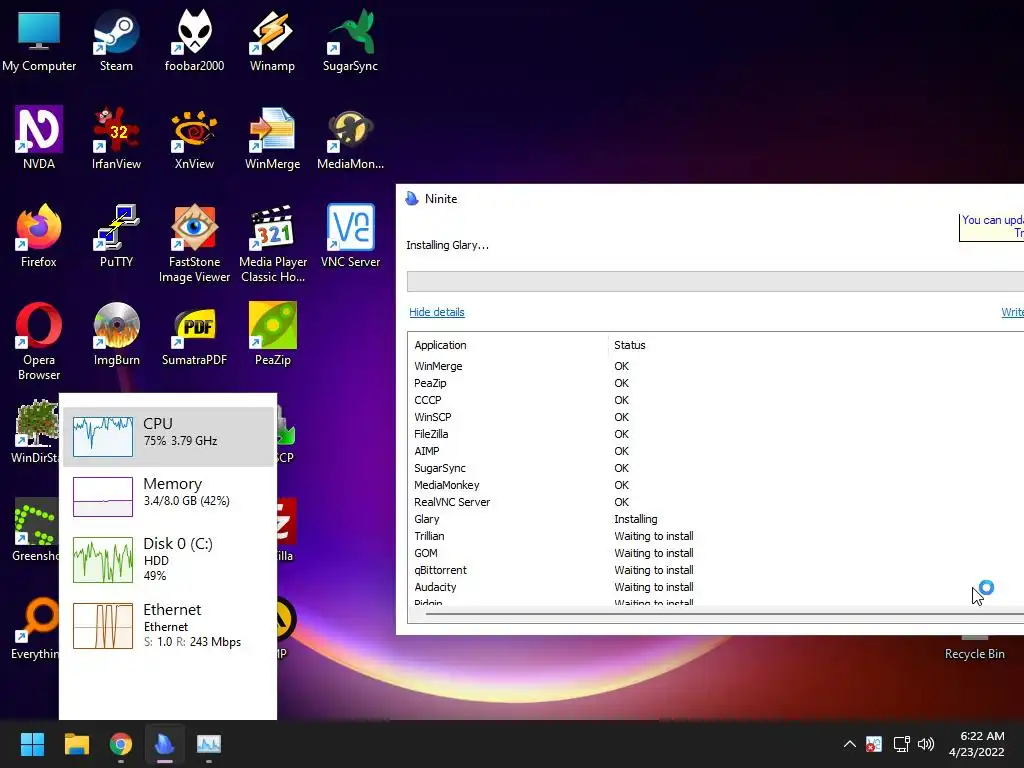Image resolution: width=1024 pixels, height=768 pixels.
Task: Open the network status tray icon
Action: (x=901, y=744)
